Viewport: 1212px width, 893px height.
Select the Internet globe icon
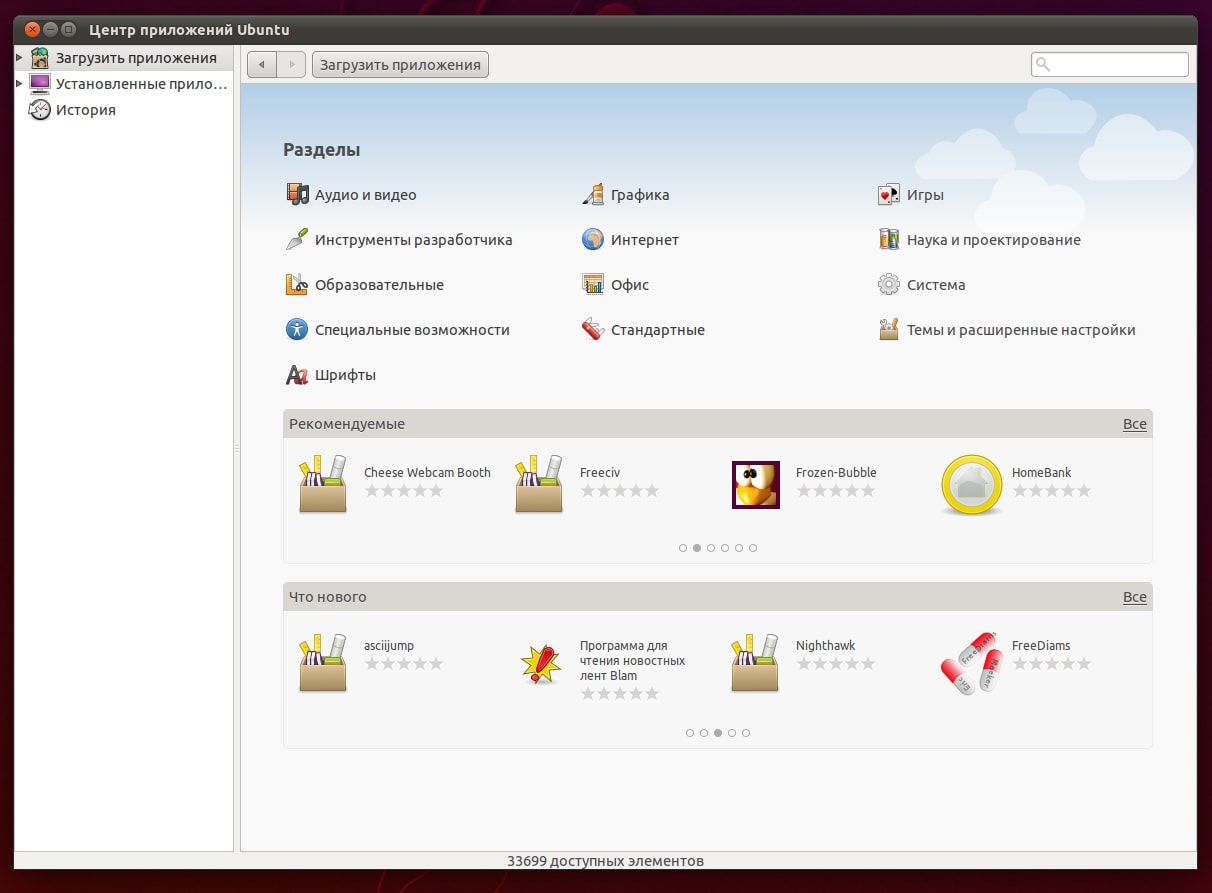pyautogui.click(x=593, y=240)
